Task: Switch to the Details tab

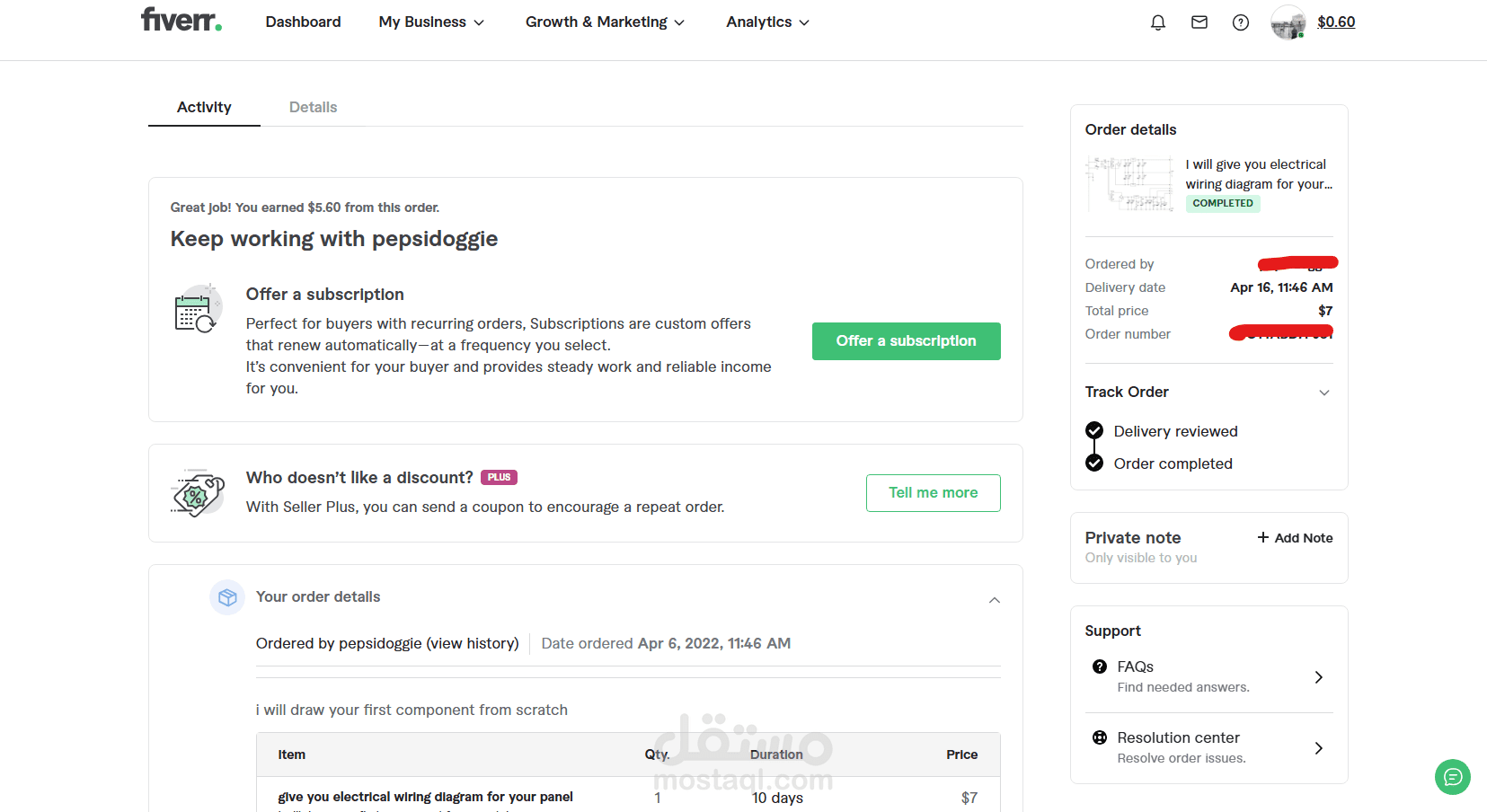Action: point(313,107)
